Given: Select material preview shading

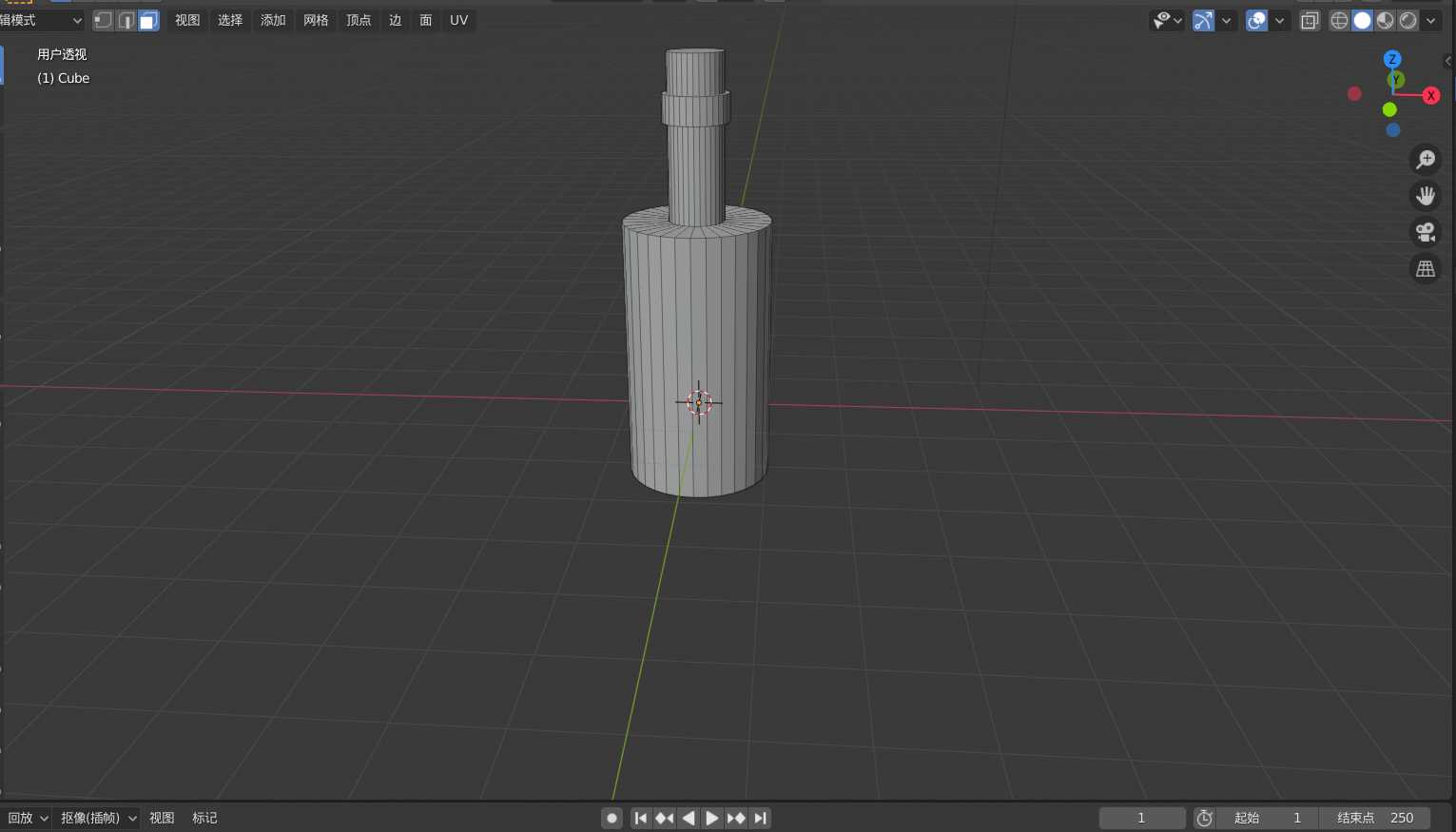Looking at the screenshot, I should [1385, 20].
